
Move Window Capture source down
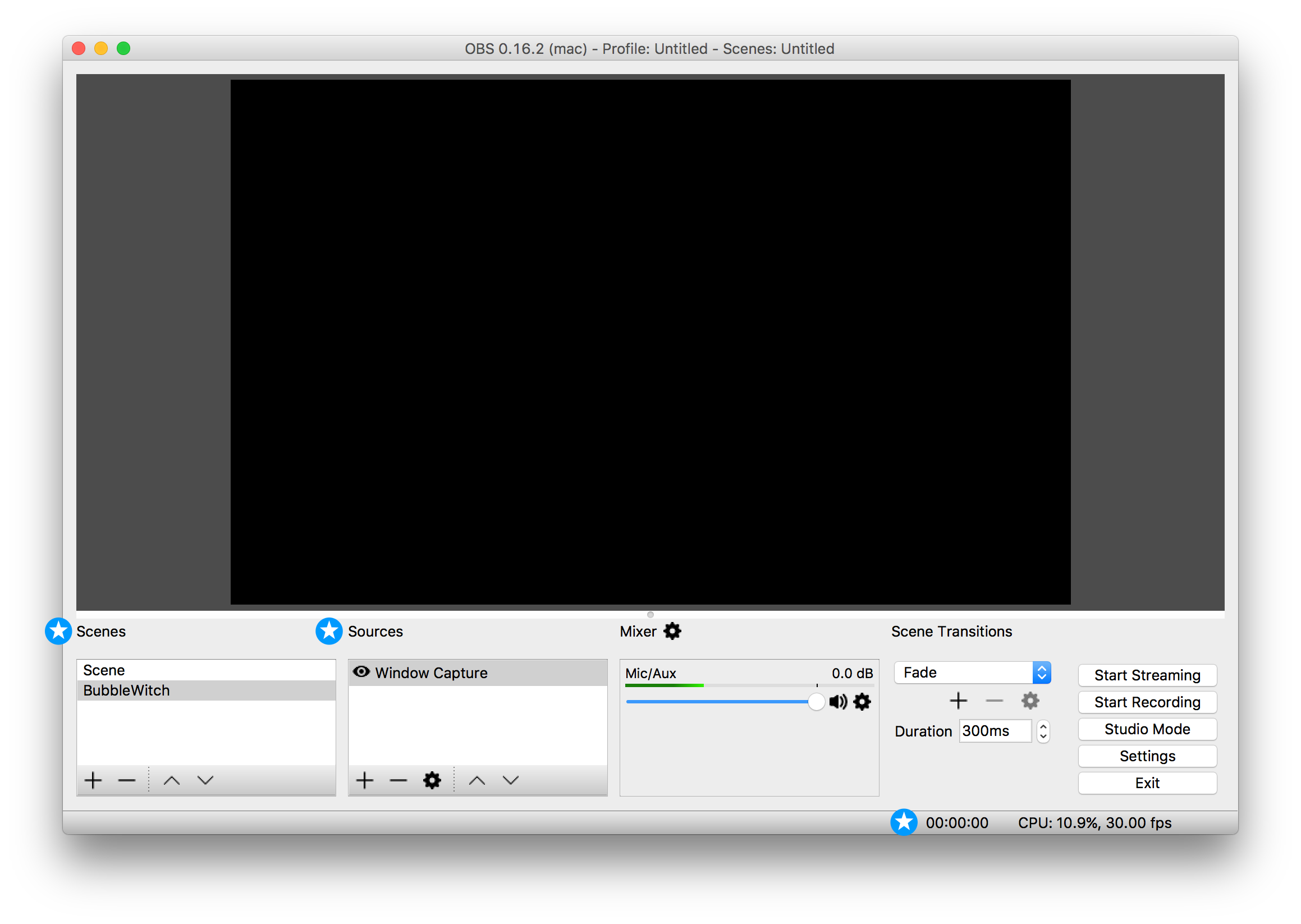point(510,780)
